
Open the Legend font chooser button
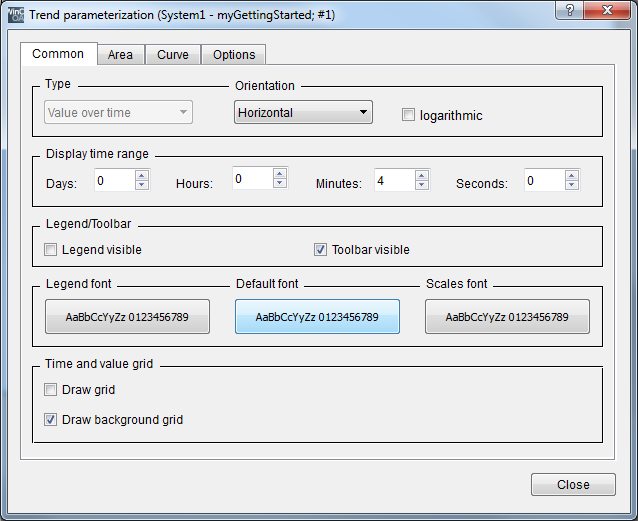pyautogui.click(x=127, y=317)
